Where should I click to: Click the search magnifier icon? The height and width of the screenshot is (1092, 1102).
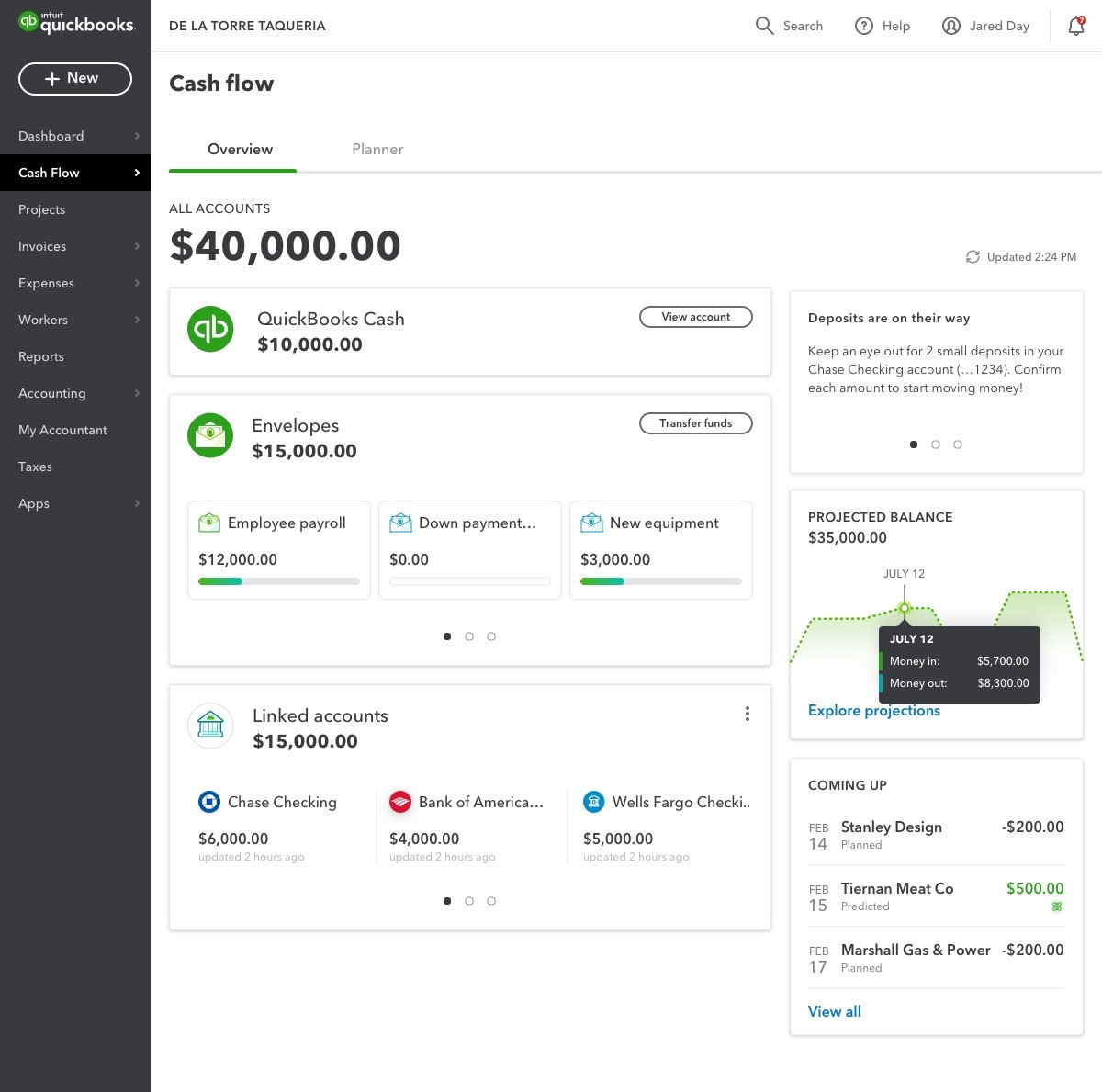coord(764,26)
